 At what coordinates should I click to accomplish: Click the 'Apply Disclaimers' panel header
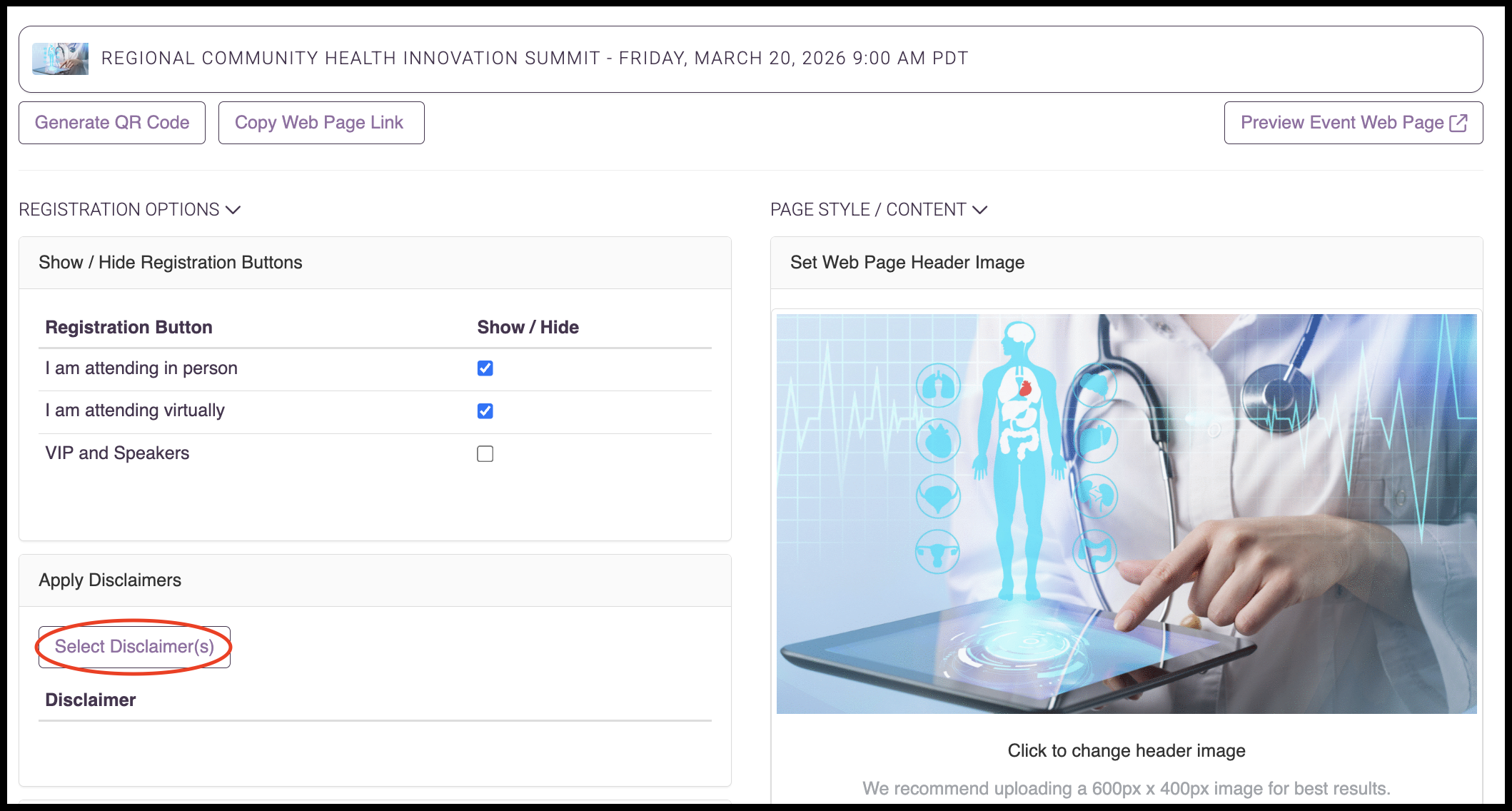[x=375, y=580]
